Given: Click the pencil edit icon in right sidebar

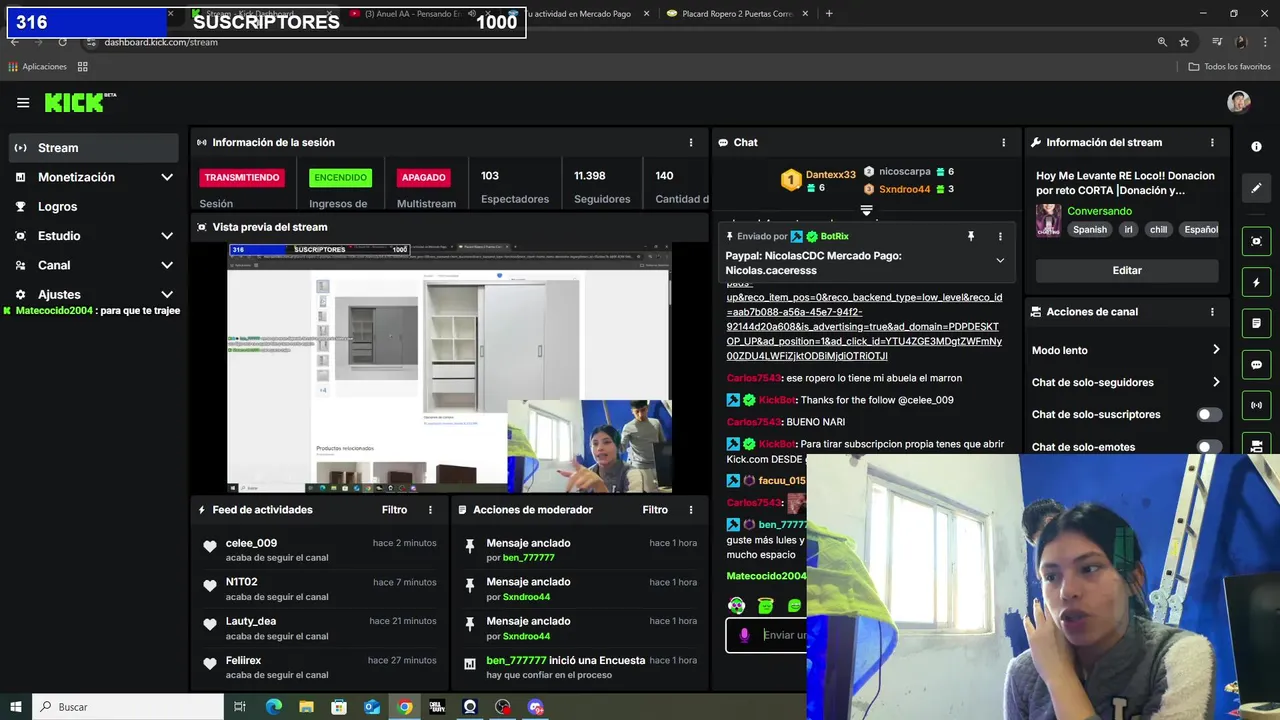Looking at the screenshot, I should point(1256,188).
